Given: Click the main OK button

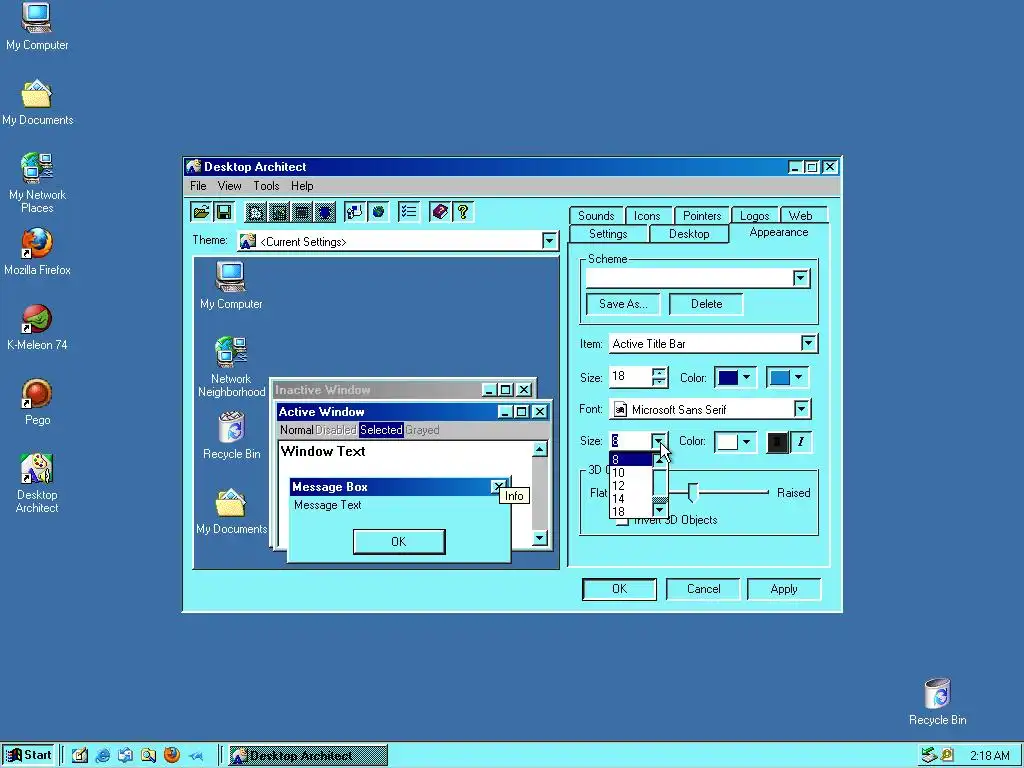Looking at the screenshot, I should 619,588.
